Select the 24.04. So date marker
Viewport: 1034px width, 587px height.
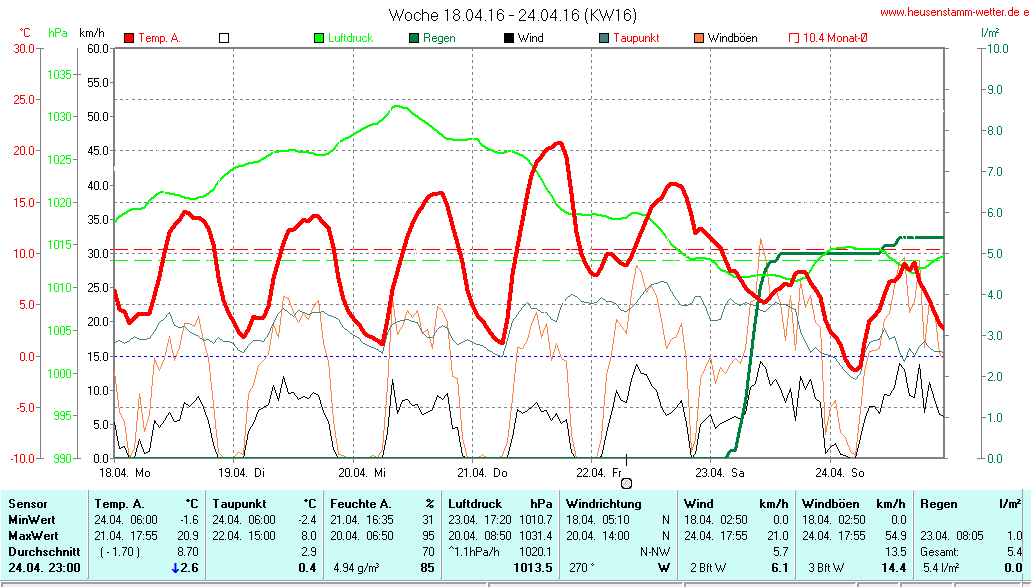840,472
